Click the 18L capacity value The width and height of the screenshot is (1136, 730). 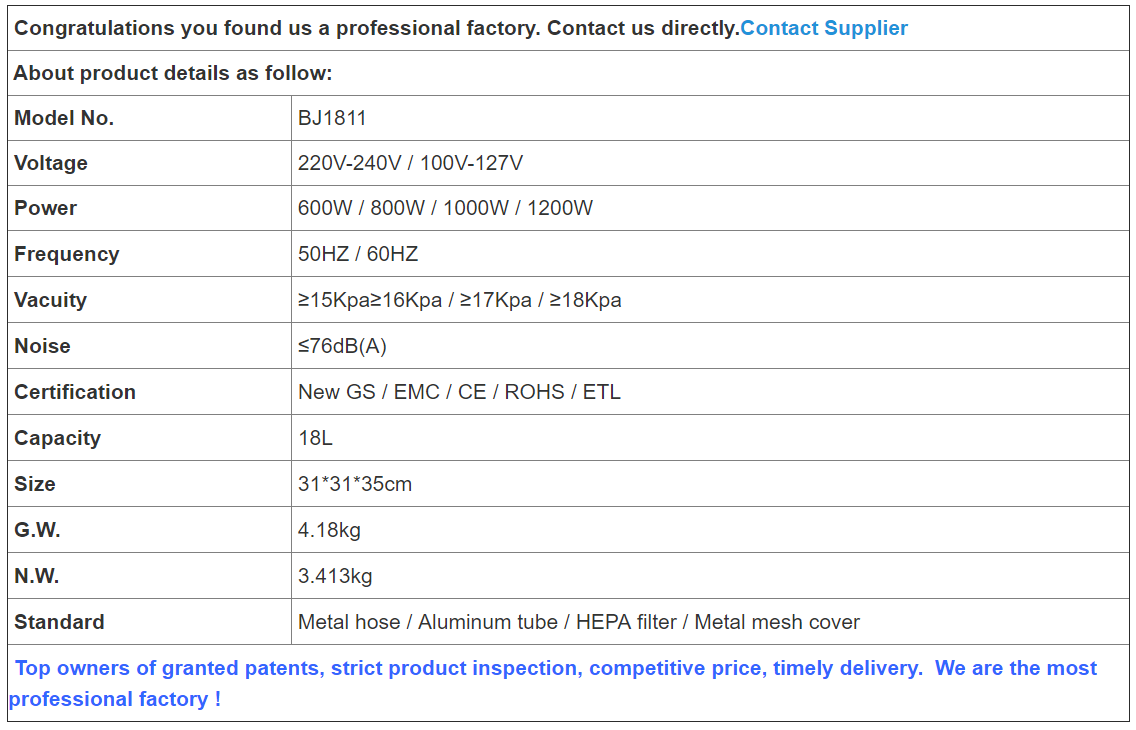[315, 438]
